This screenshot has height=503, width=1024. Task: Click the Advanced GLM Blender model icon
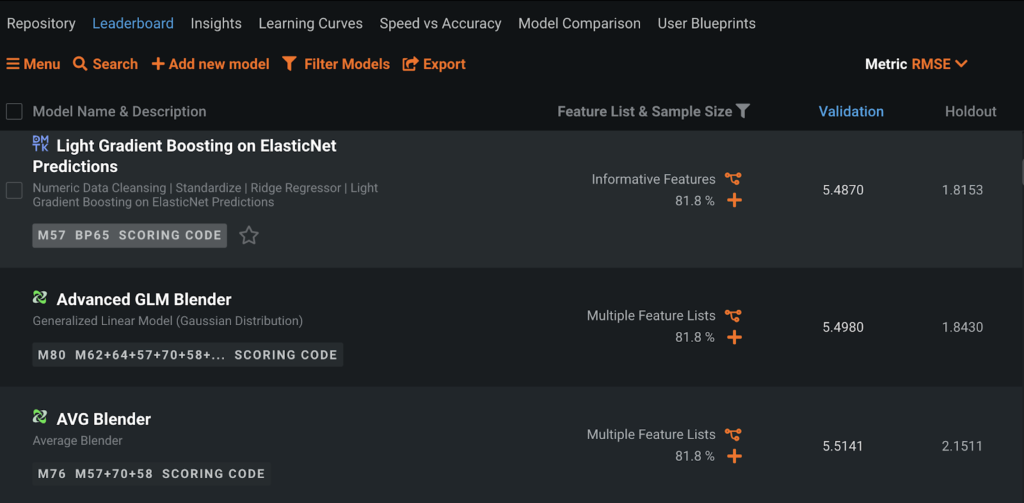[x=40, y=298]
